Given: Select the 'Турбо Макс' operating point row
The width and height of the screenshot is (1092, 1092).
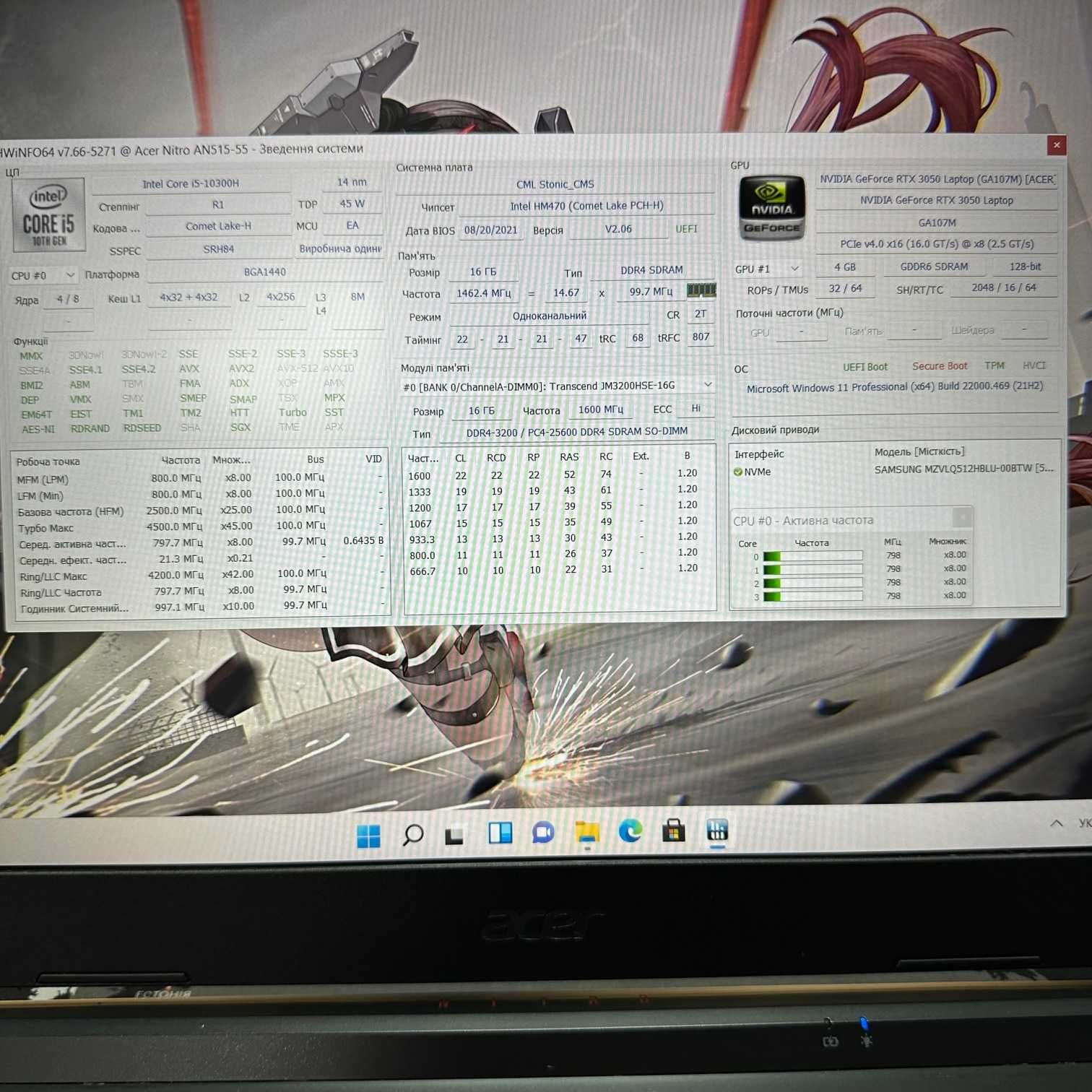Looking at the screenshot, I should [x=201, y=527].
